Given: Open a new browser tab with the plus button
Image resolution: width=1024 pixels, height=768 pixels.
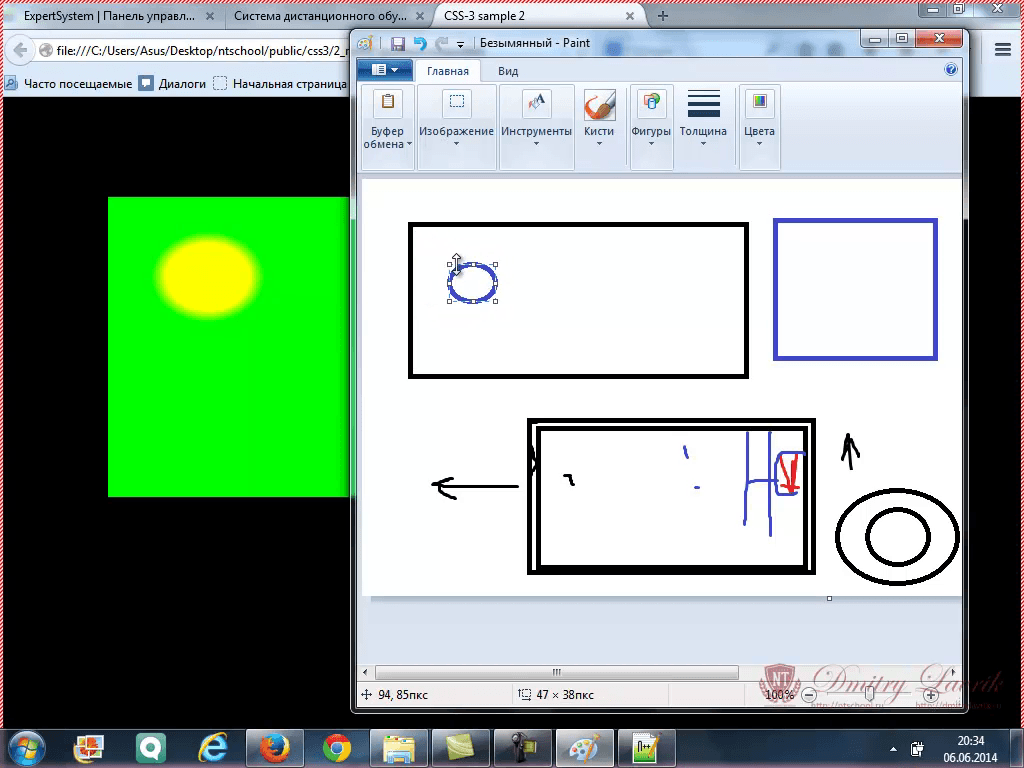Looking at the screenshot, I should (662, 16).
